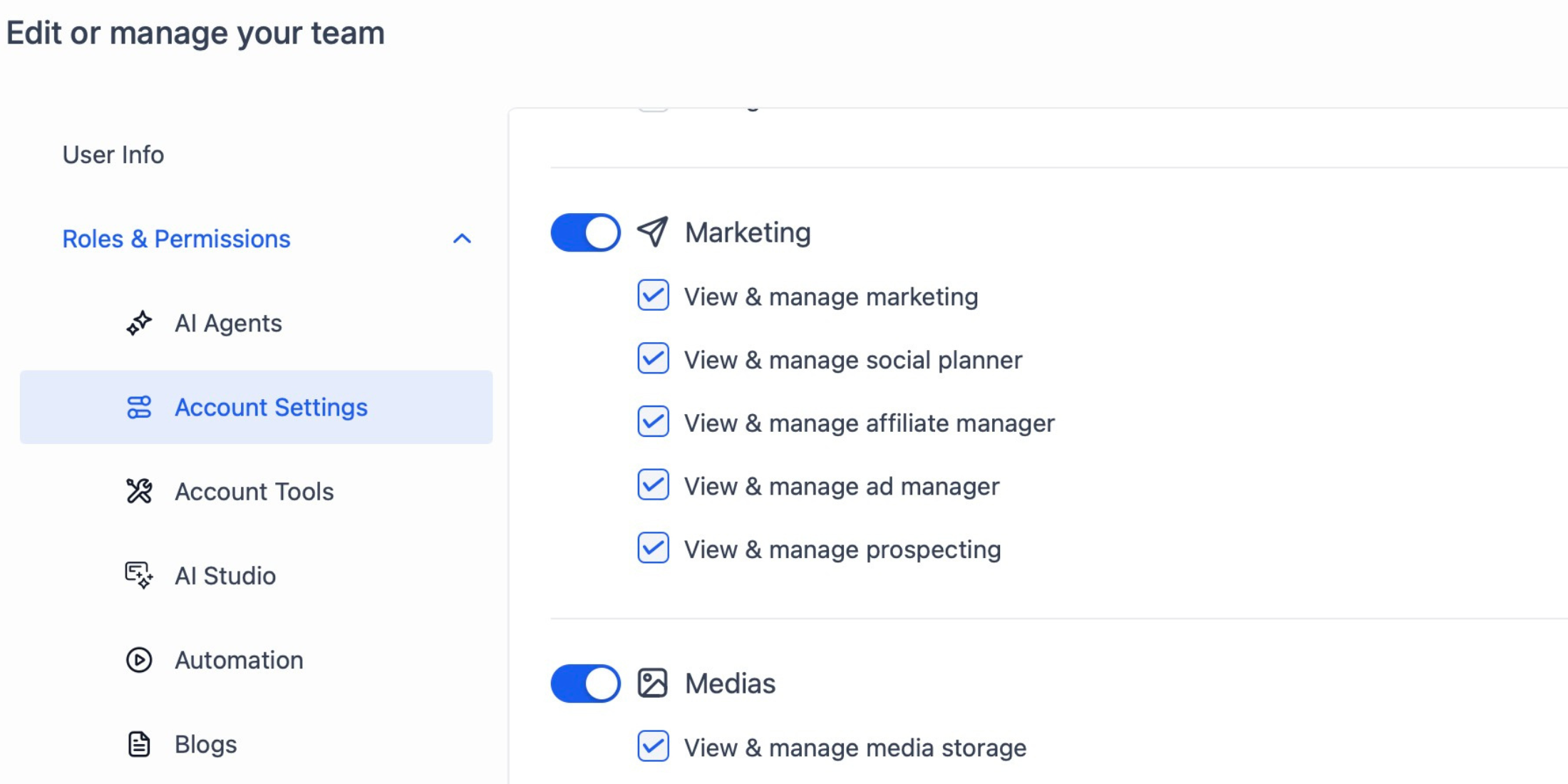
Task: Go to AI Agents permissions
Action: 228,324
